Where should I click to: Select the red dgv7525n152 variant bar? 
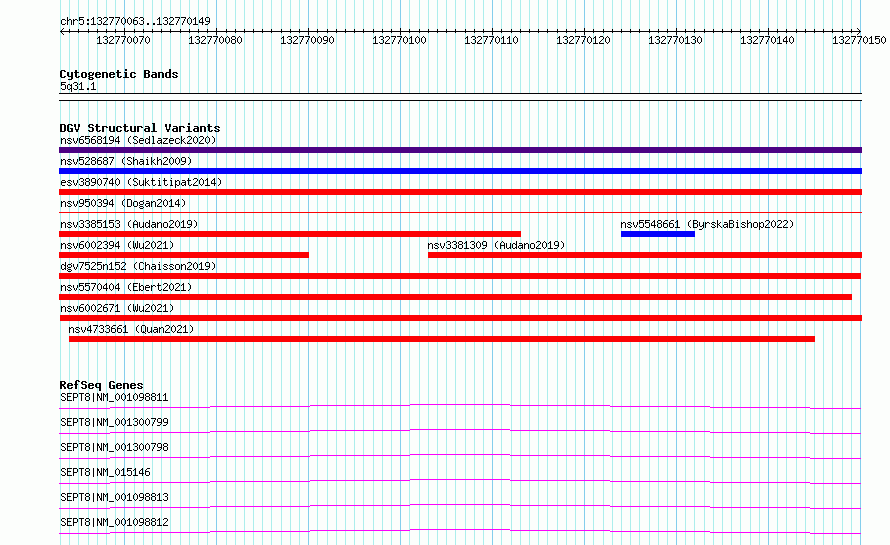point(460,276)
